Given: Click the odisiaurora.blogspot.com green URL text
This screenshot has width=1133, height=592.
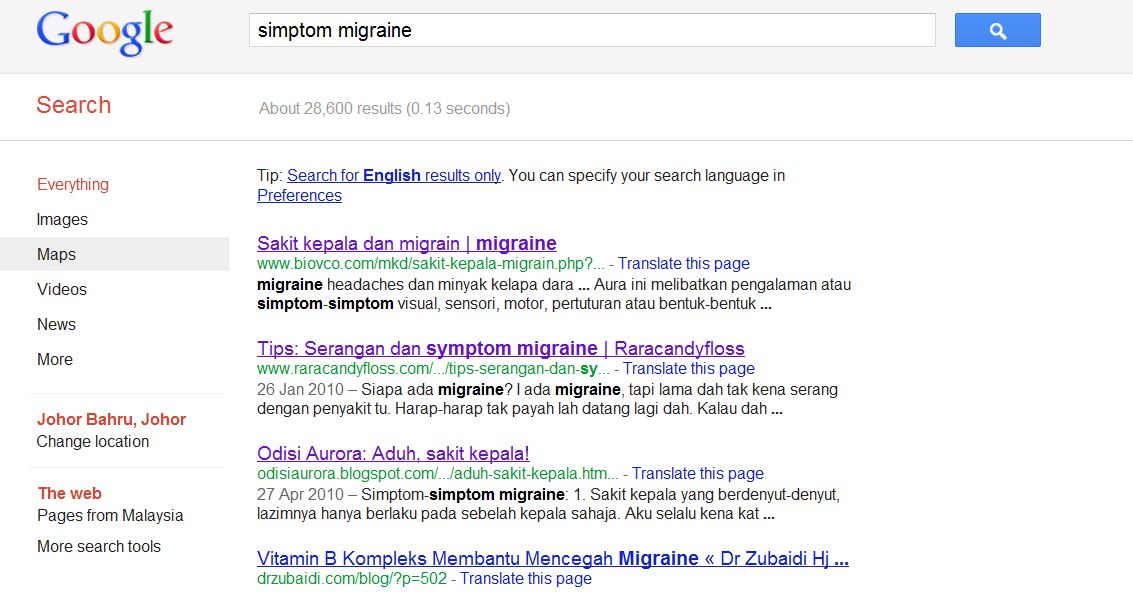Looking at the screenshot, I should click(x=438, y=473).
